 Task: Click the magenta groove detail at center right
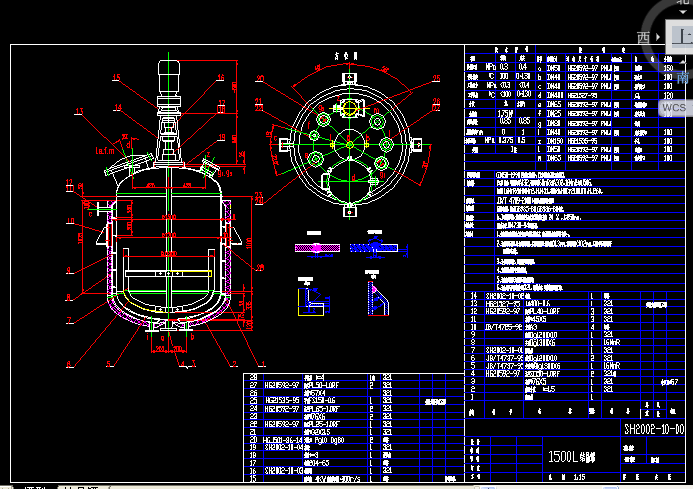point(378,296)
